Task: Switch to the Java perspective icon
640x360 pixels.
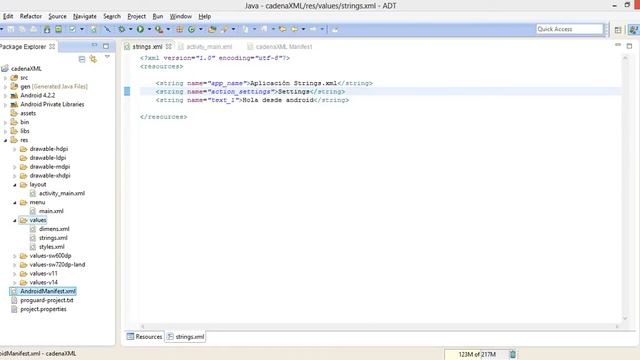Action: (x=633, y=29)
